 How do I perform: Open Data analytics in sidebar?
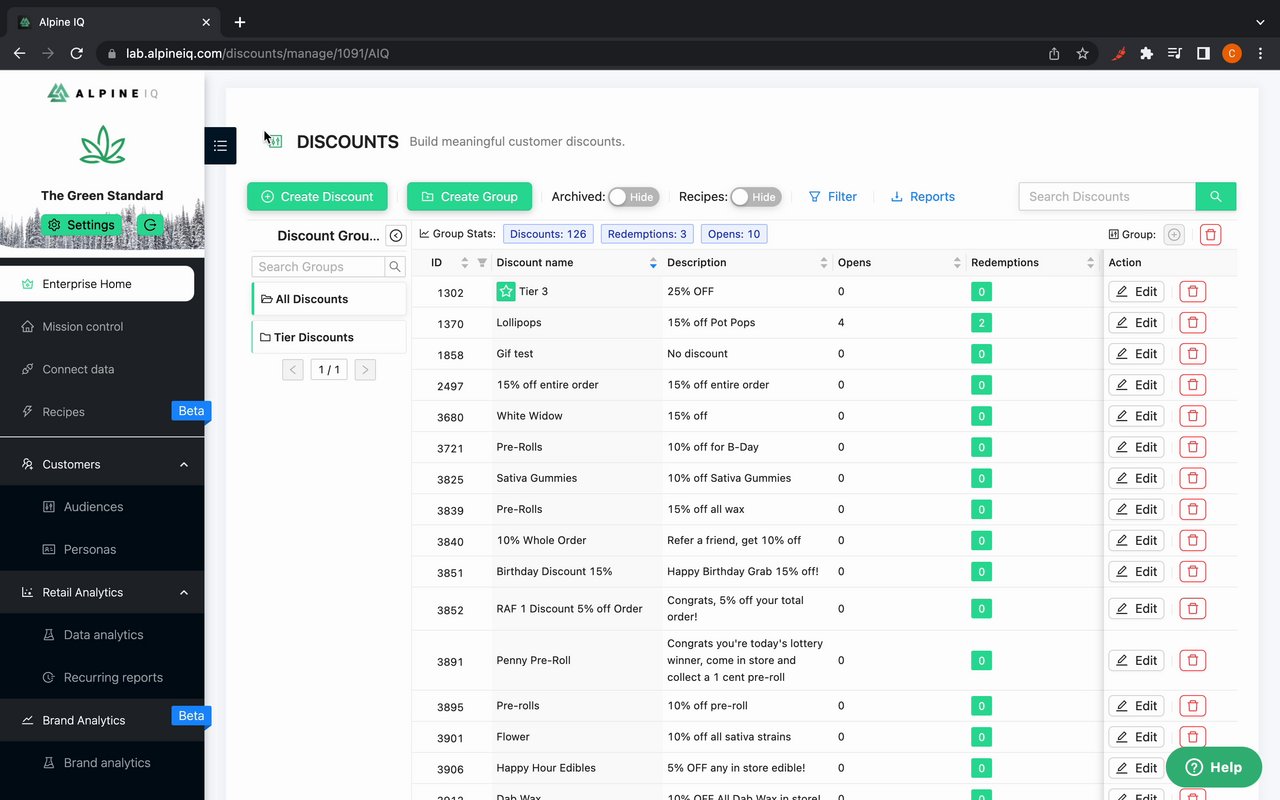pos(103,635)
